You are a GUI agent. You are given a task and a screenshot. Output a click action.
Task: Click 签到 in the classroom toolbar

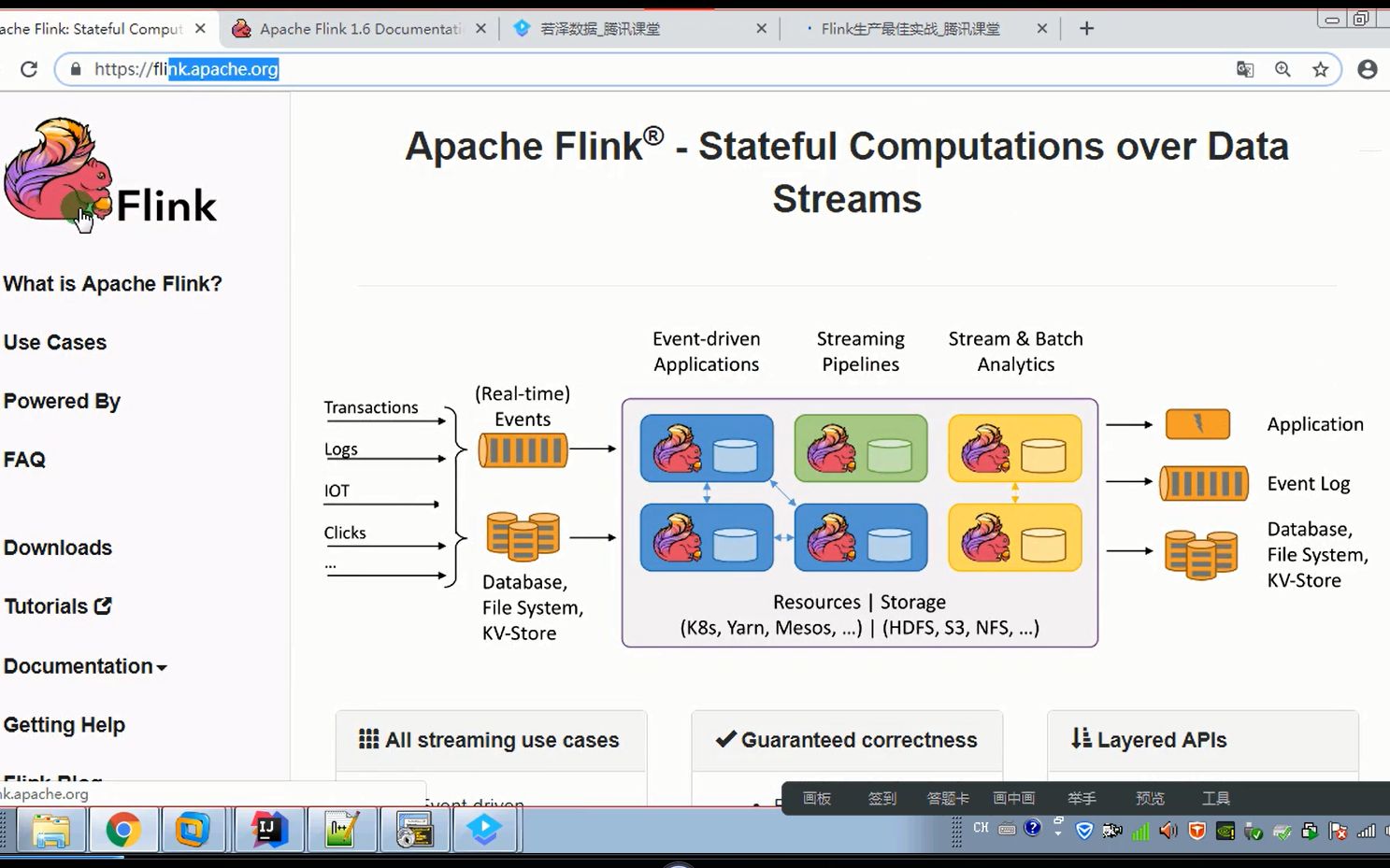pos(882,798)
